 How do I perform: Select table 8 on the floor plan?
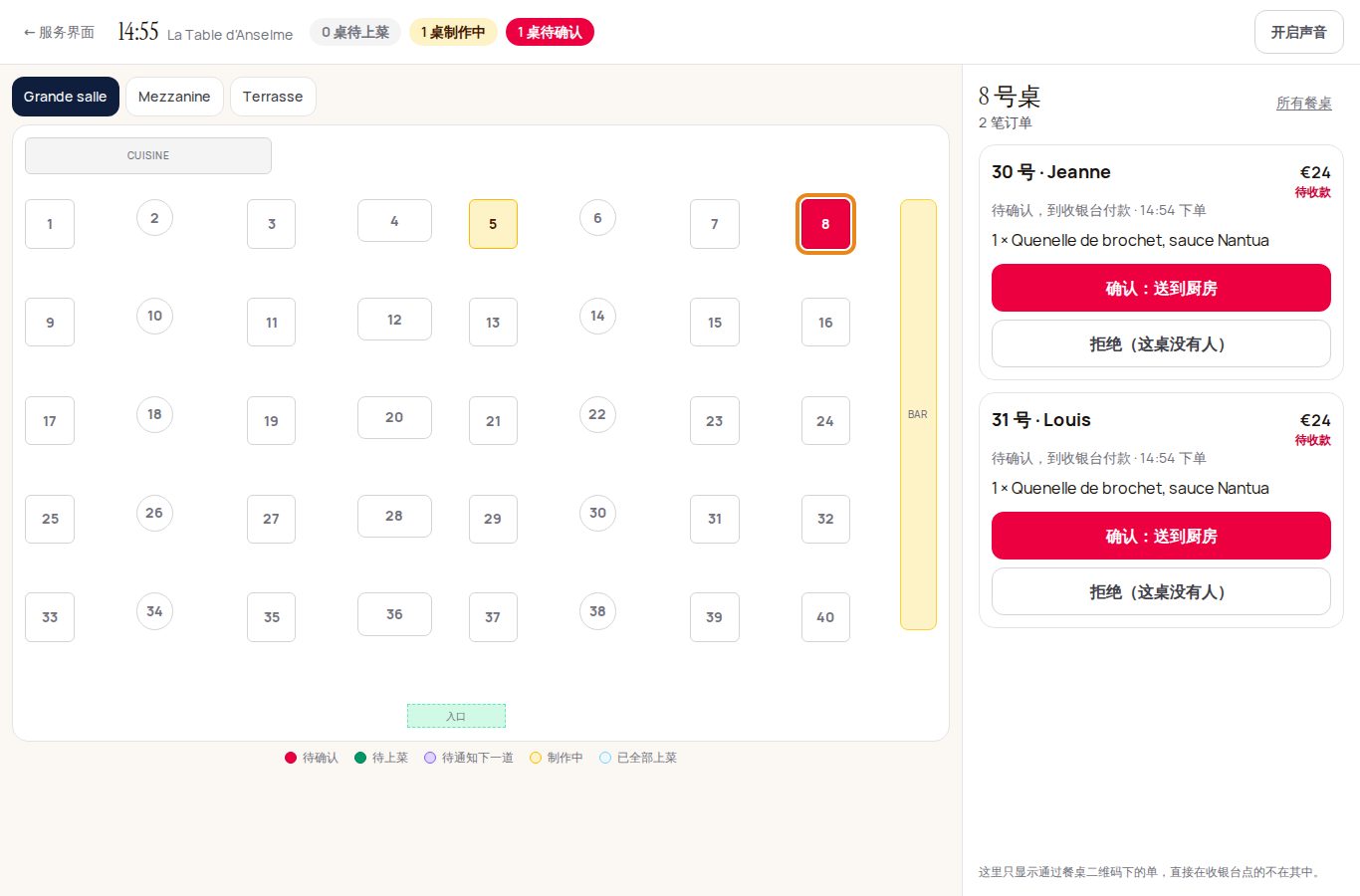825,224
